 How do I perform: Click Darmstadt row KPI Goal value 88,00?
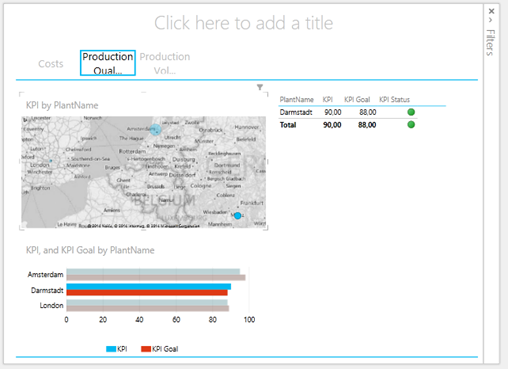click(368, 112)
